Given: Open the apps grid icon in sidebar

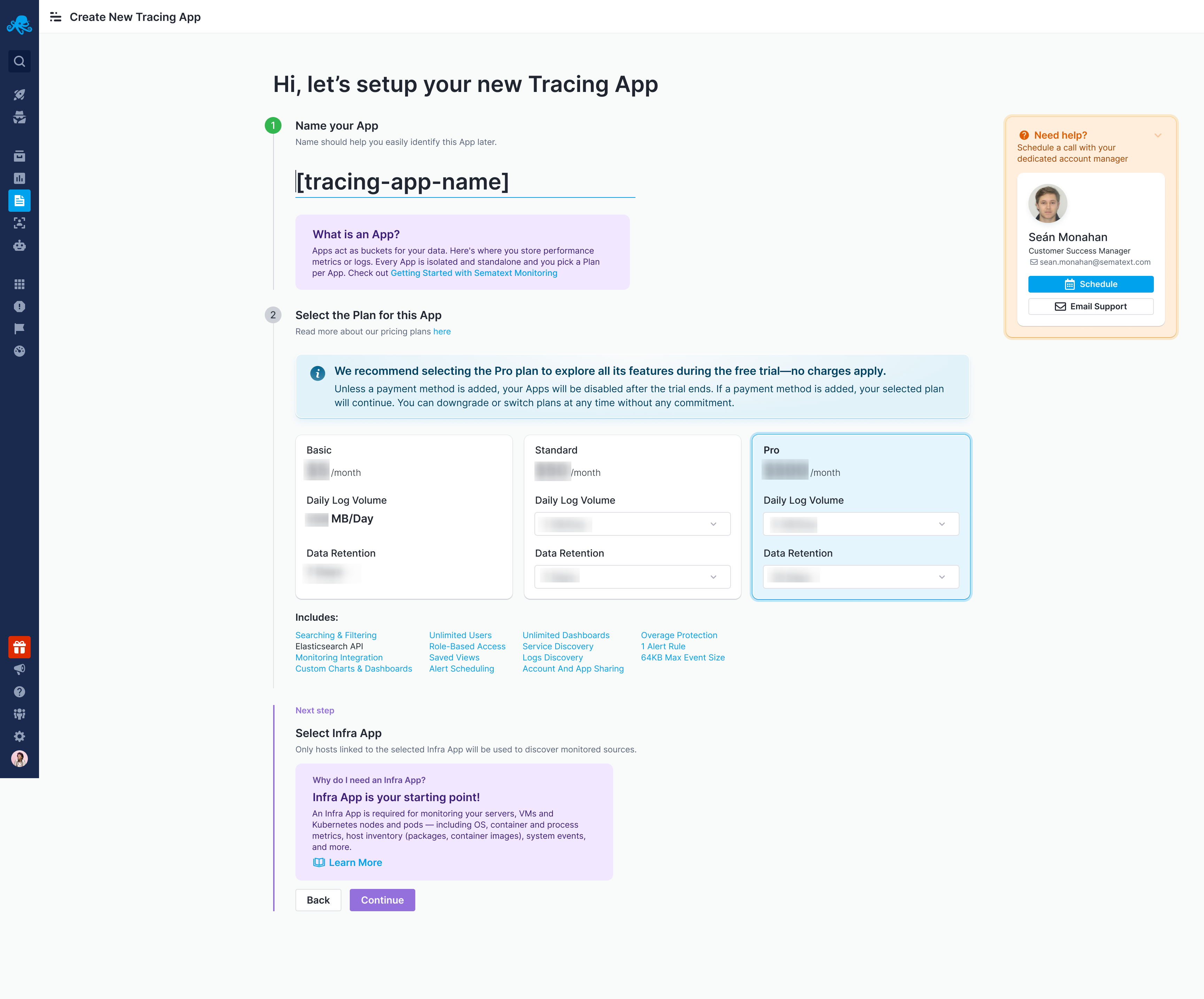Looking at the screenshot, I should pos(20,284).
